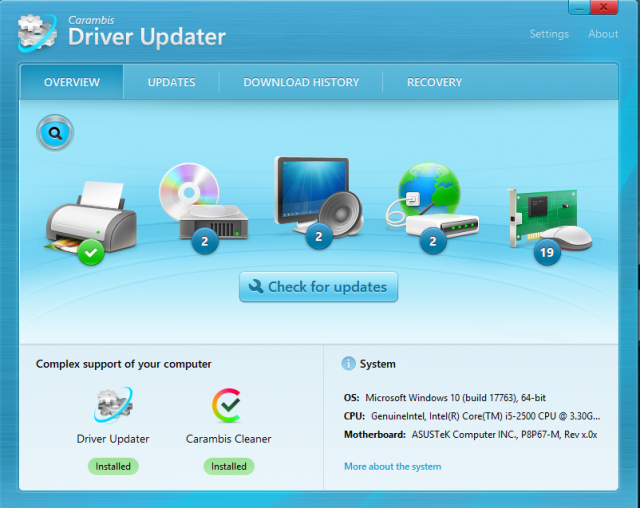Click the Driver Updater gear product icon
This screenshot has height=508, width=640.
pyautogui.click(x=113, y=405)
